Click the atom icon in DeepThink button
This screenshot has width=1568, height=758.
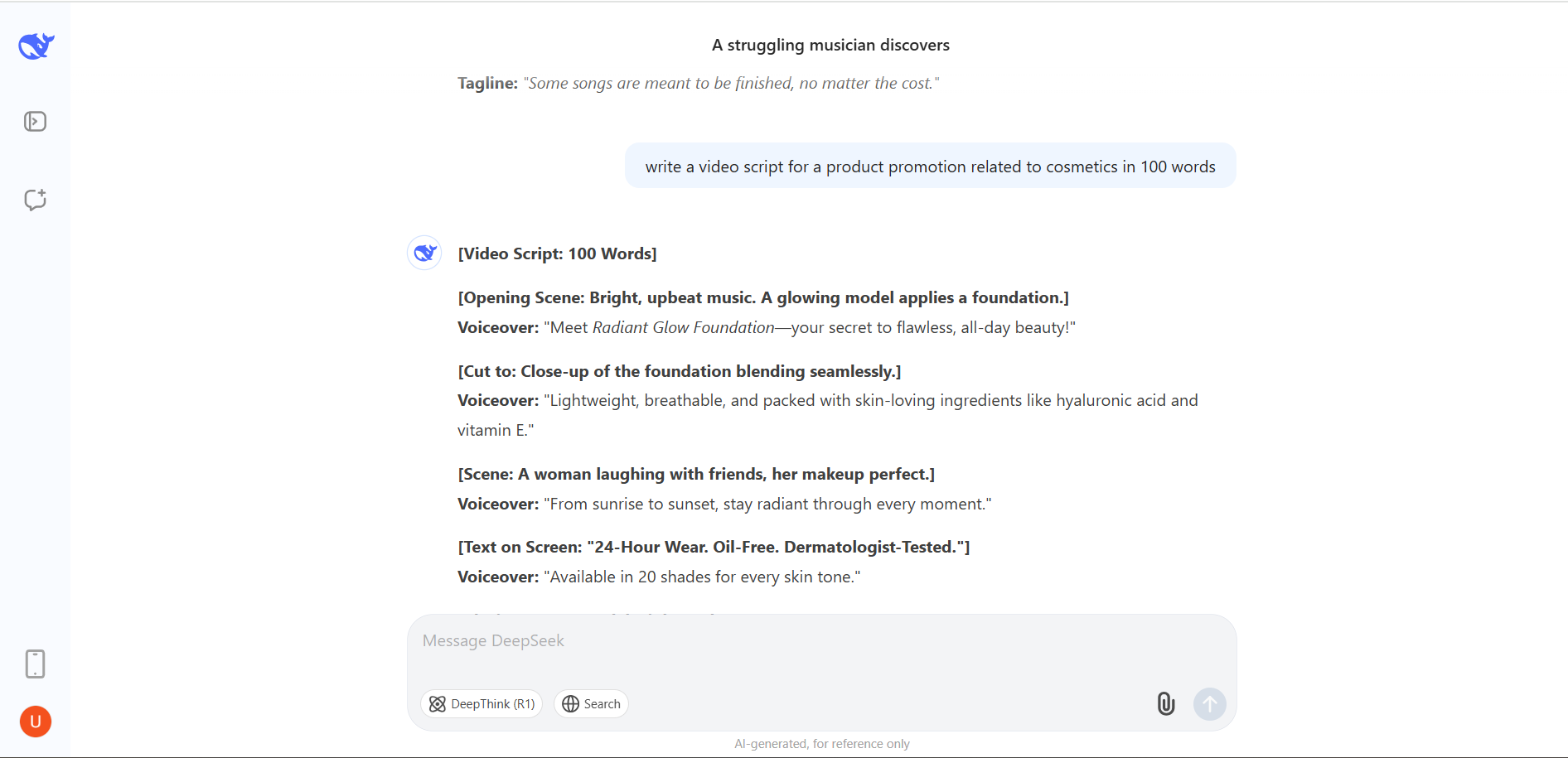pyautogui.click(x=438, y=703)
